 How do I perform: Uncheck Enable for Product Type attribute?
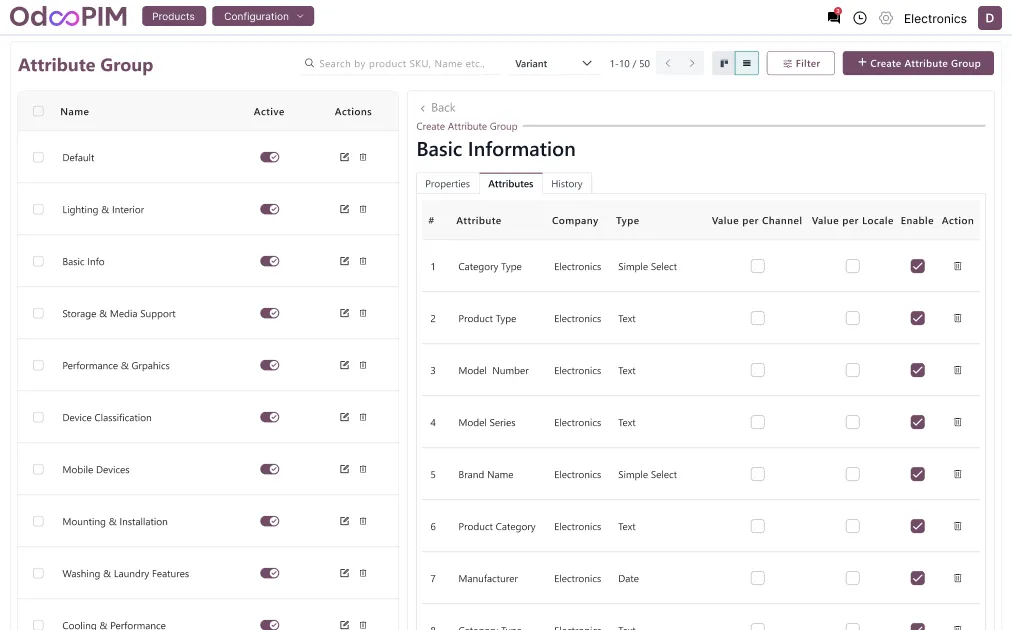pyautogui.click(x=917, y=318)
